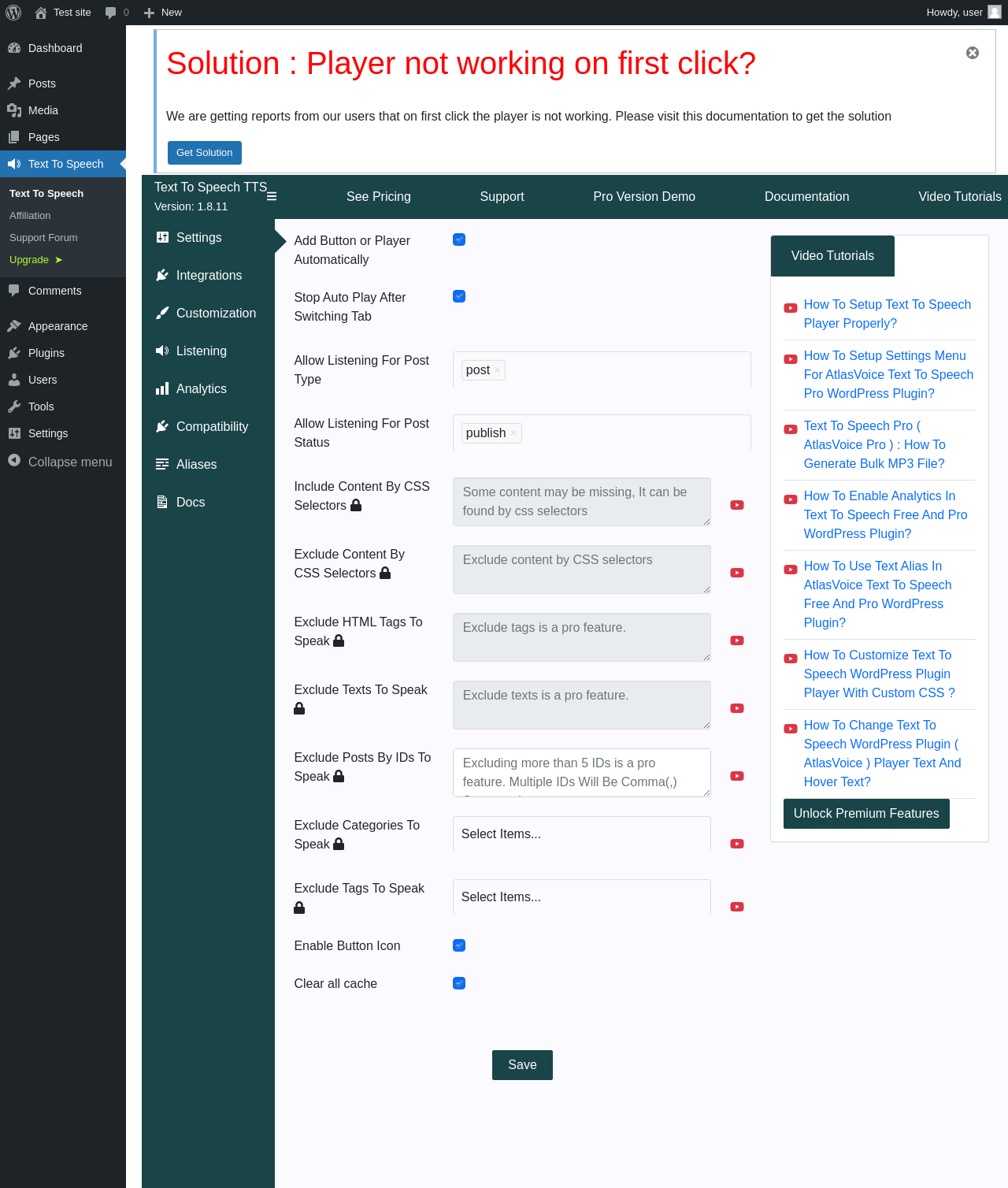Click the Unlock Premium Features button
This screenshot has height=1188, width=1008.
tap(866, 814)
